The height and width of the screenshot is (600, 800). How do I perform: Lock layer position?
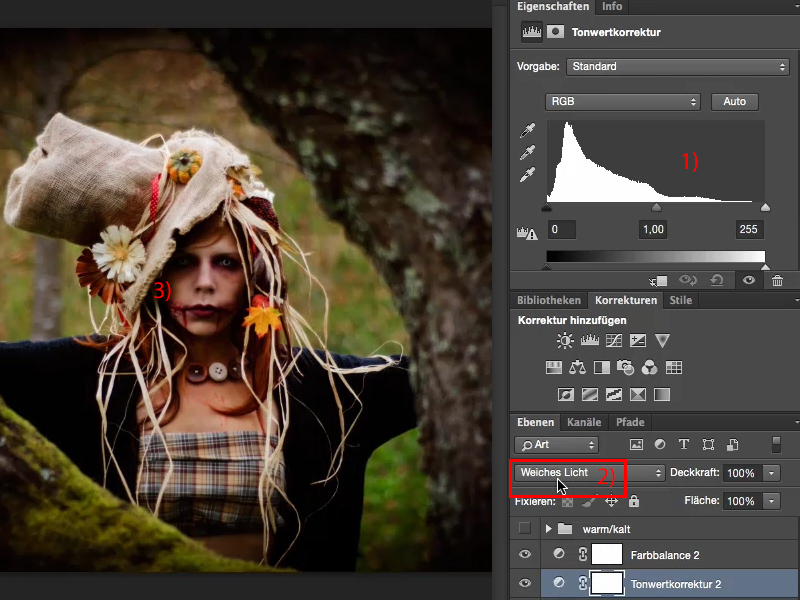(611, 502)
